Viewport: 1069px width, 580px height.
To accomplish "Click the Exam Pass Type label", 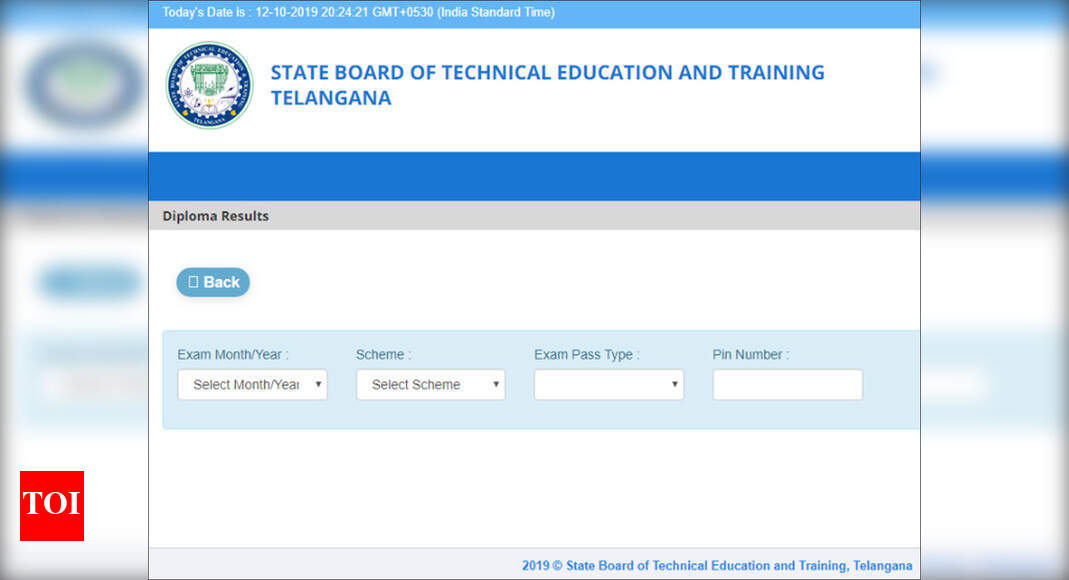I will tap(587, 354).
